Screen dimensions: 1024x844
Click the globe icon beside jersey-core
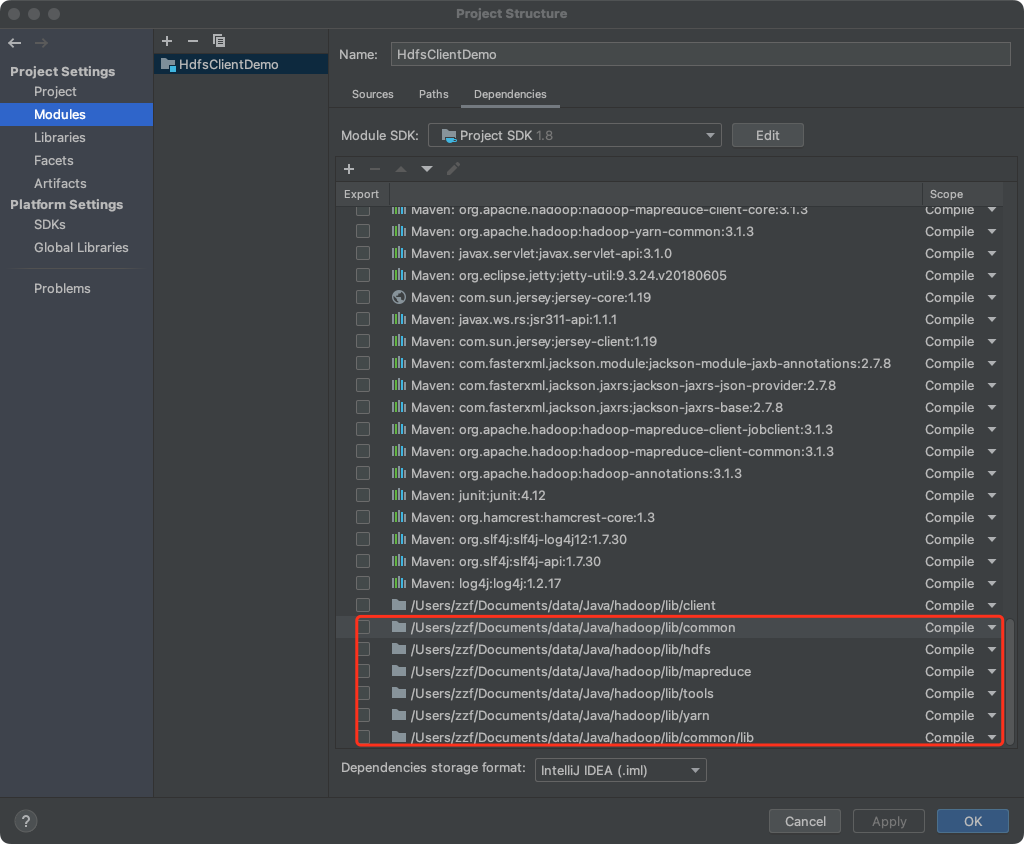pyautogui.click(x=399, y=297)
